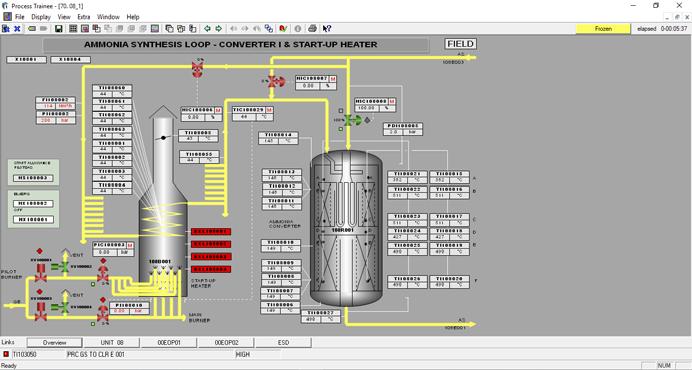Click the cascade windows toolbar icon

tap(169, 29)
